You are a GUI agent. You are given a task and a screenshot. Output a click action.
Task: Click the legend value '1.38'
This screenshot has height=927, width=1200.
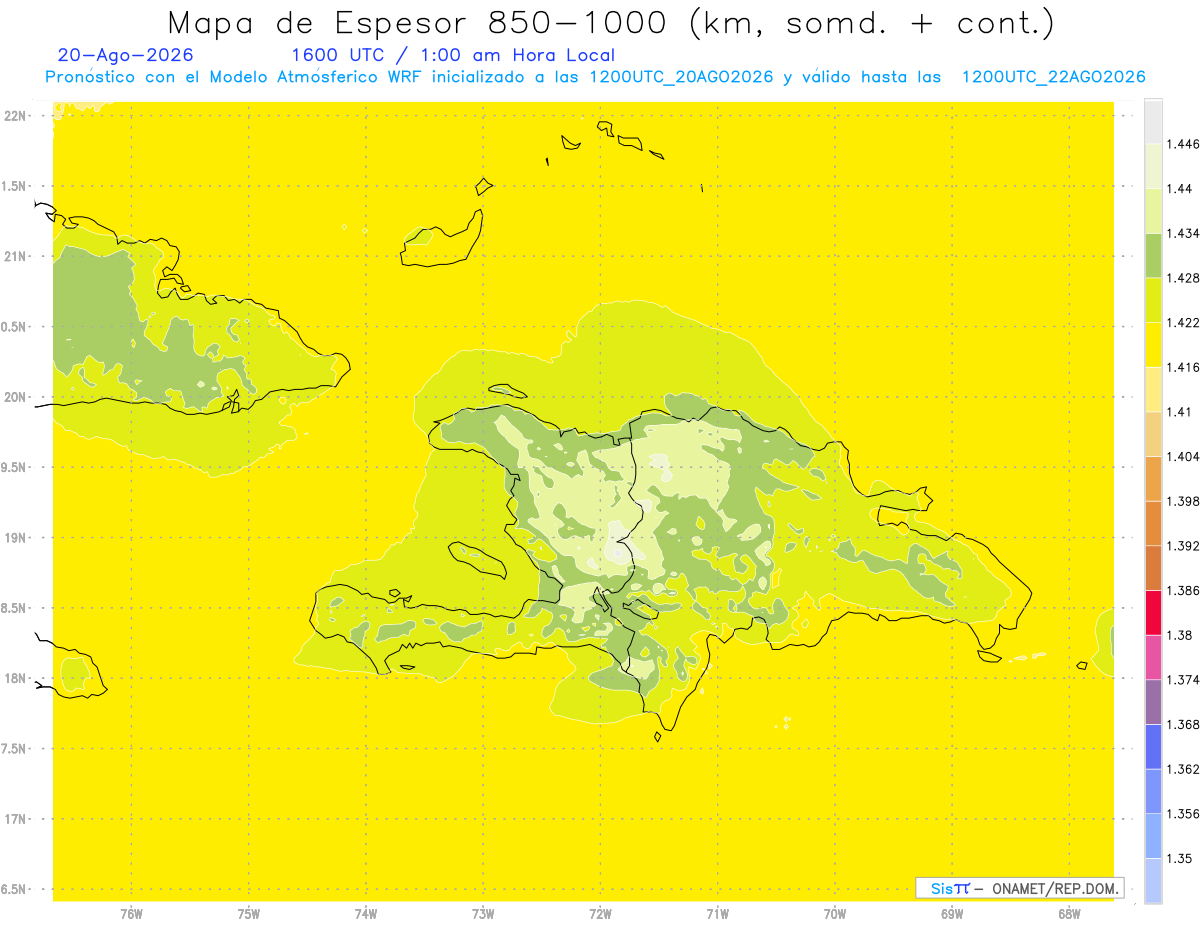[1181, 635]
